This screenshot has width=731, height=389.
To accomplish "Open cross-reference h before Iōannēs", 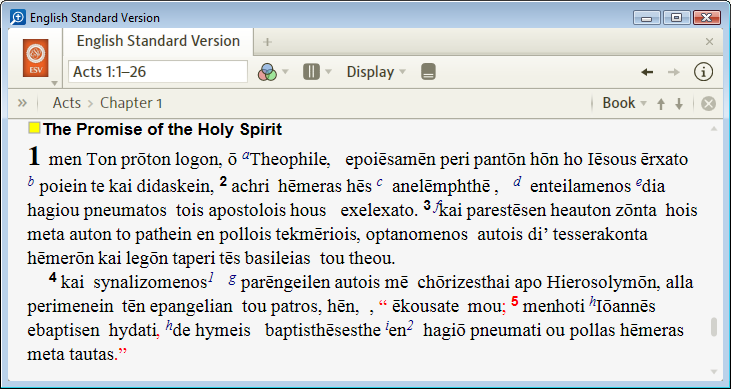I will (593, 303).
